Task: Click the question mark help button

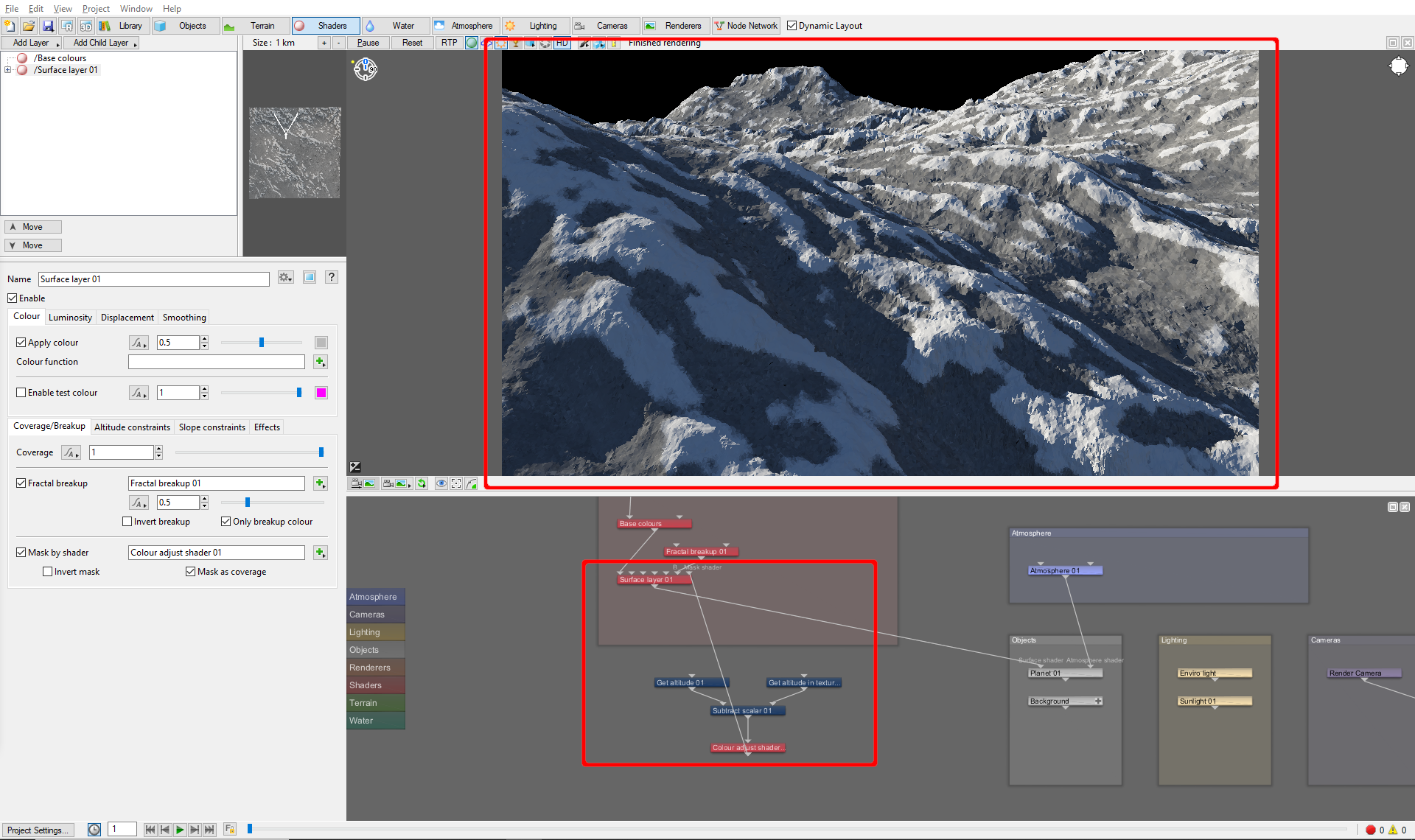Action: 332,277
